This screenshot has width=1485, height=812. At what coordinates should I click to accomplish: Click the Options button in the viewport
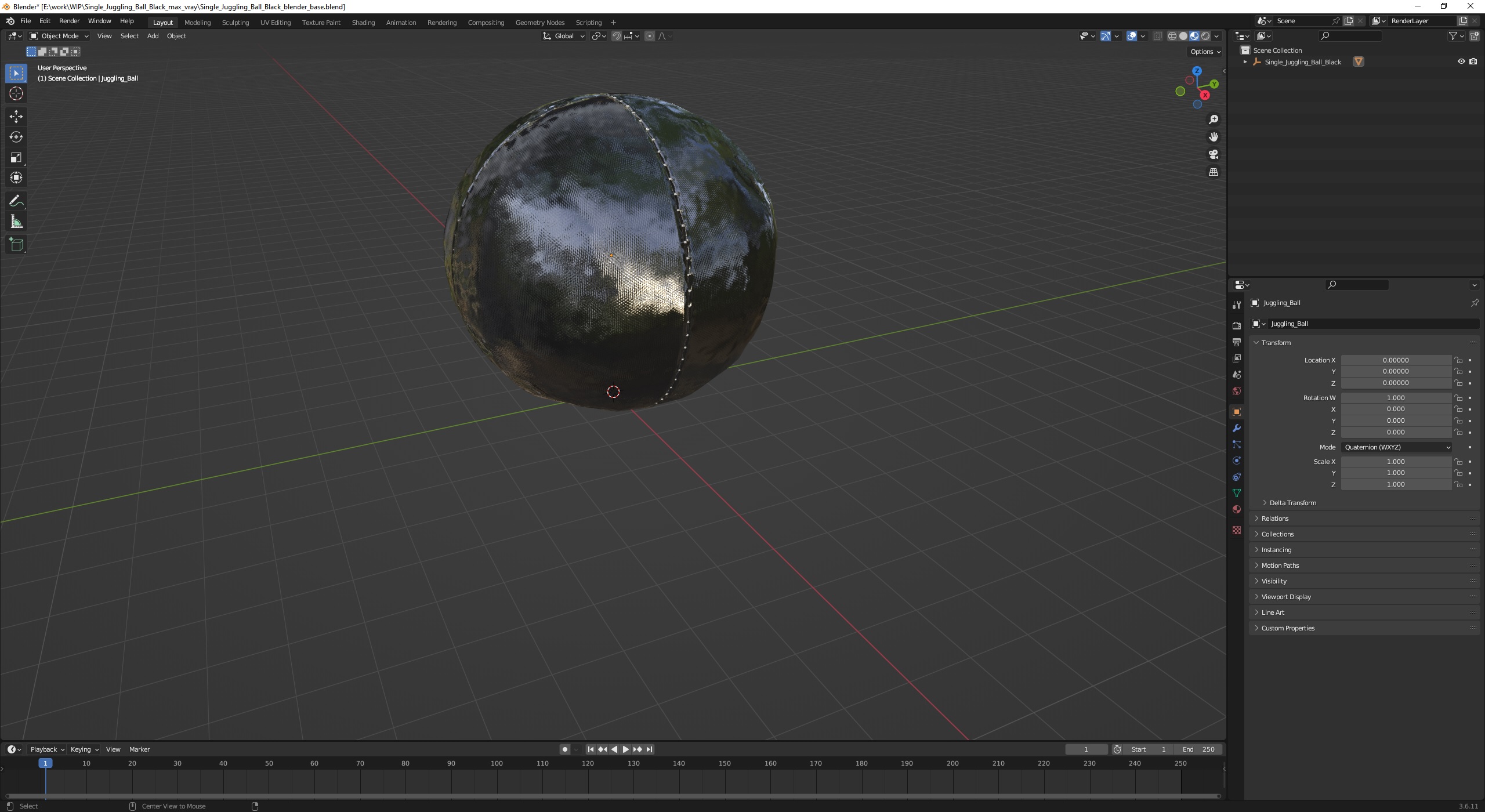[x=1205, y=52]
